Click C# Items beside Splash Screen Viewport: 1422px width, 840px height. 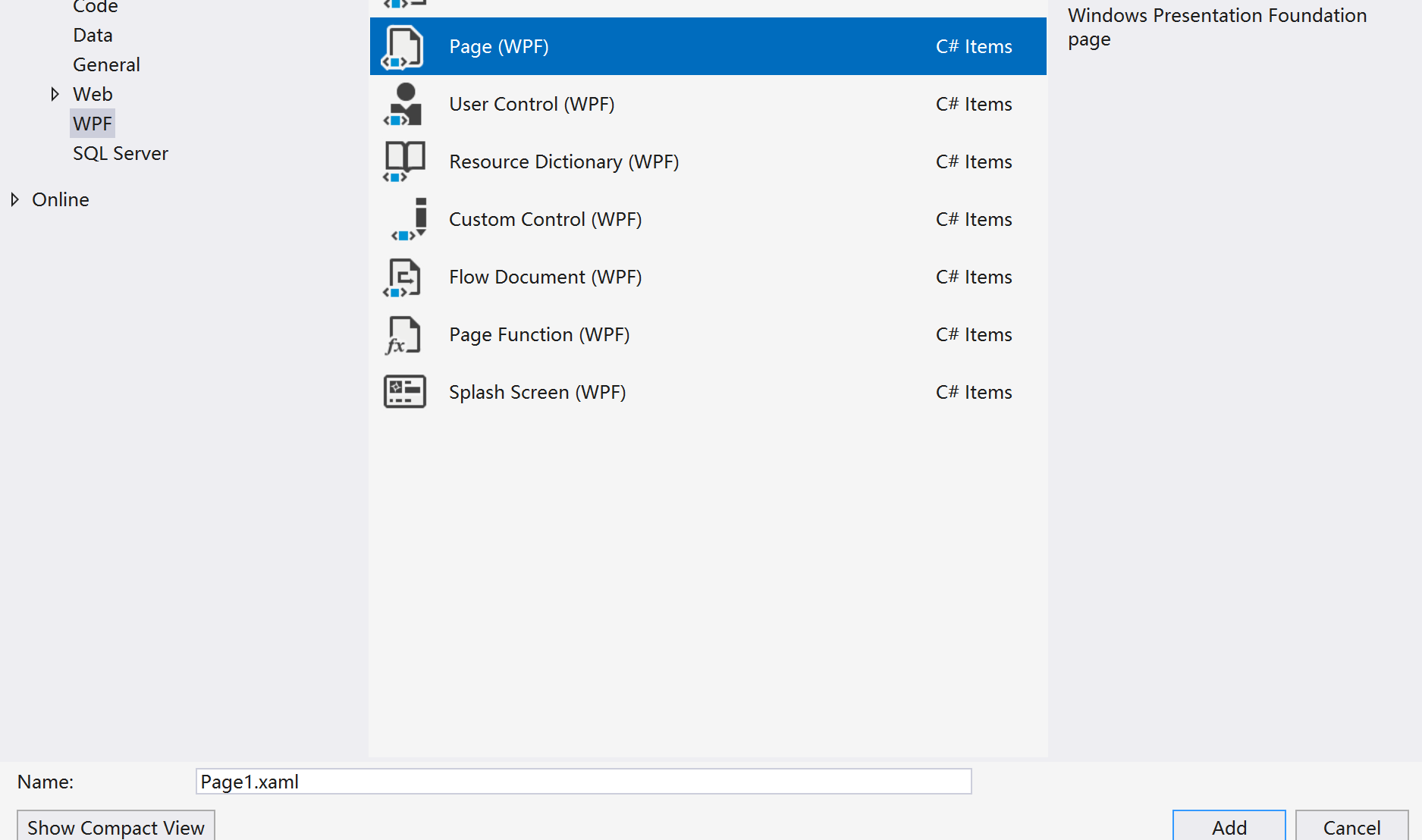click(974, 392)
